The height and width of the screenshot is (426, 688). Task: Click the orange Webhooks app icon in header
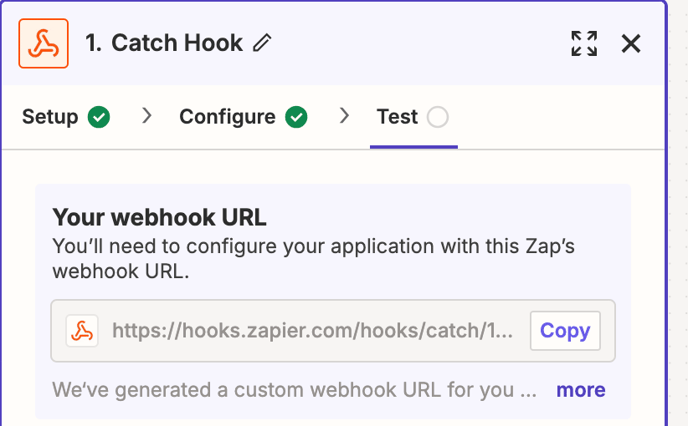pos(43,43)
